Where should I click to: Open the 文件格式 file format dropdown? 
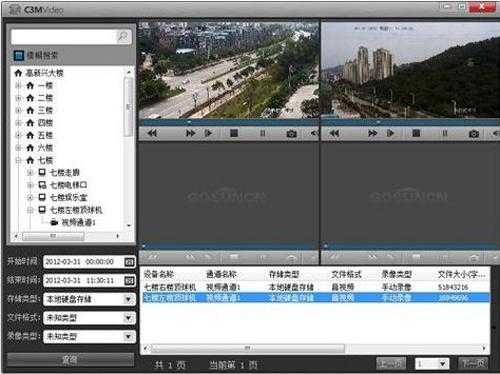tap(128, 318)
